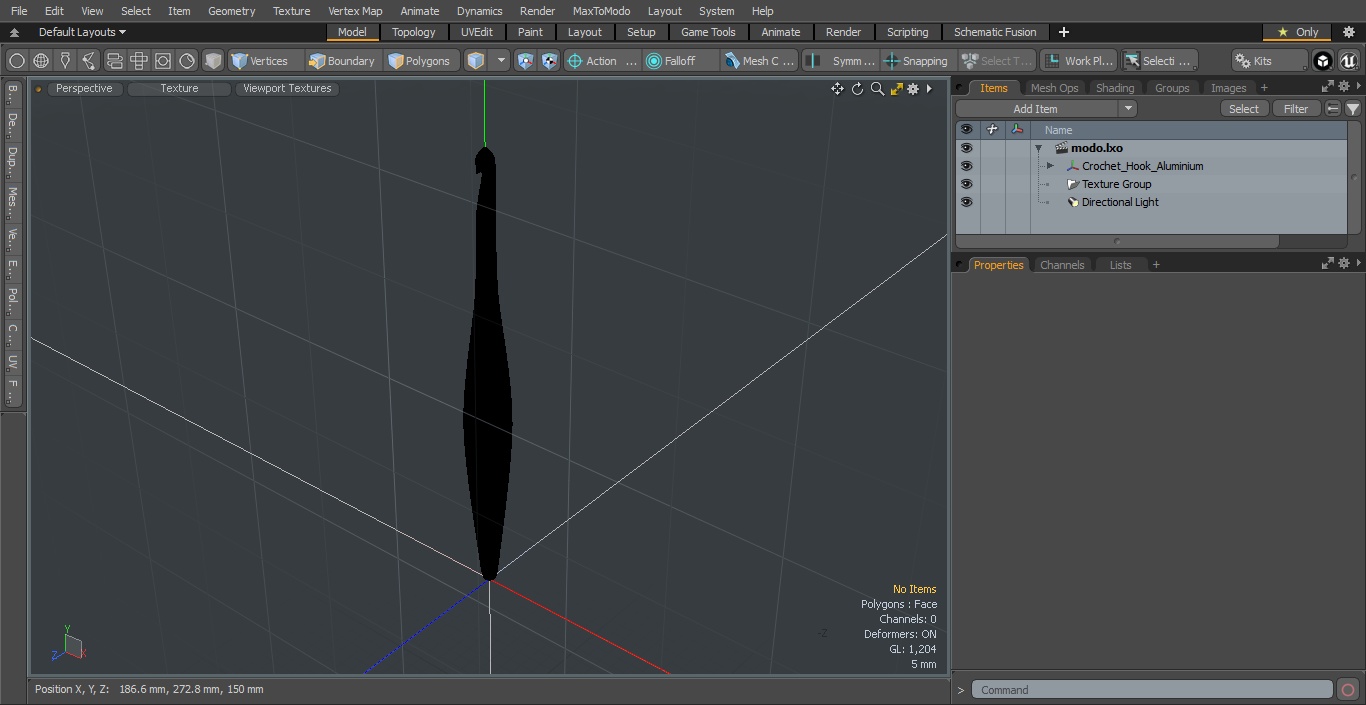The image size is (1366, 705).
Task: Click the Items panel settings gear
Action: (x=1344, y=88)
